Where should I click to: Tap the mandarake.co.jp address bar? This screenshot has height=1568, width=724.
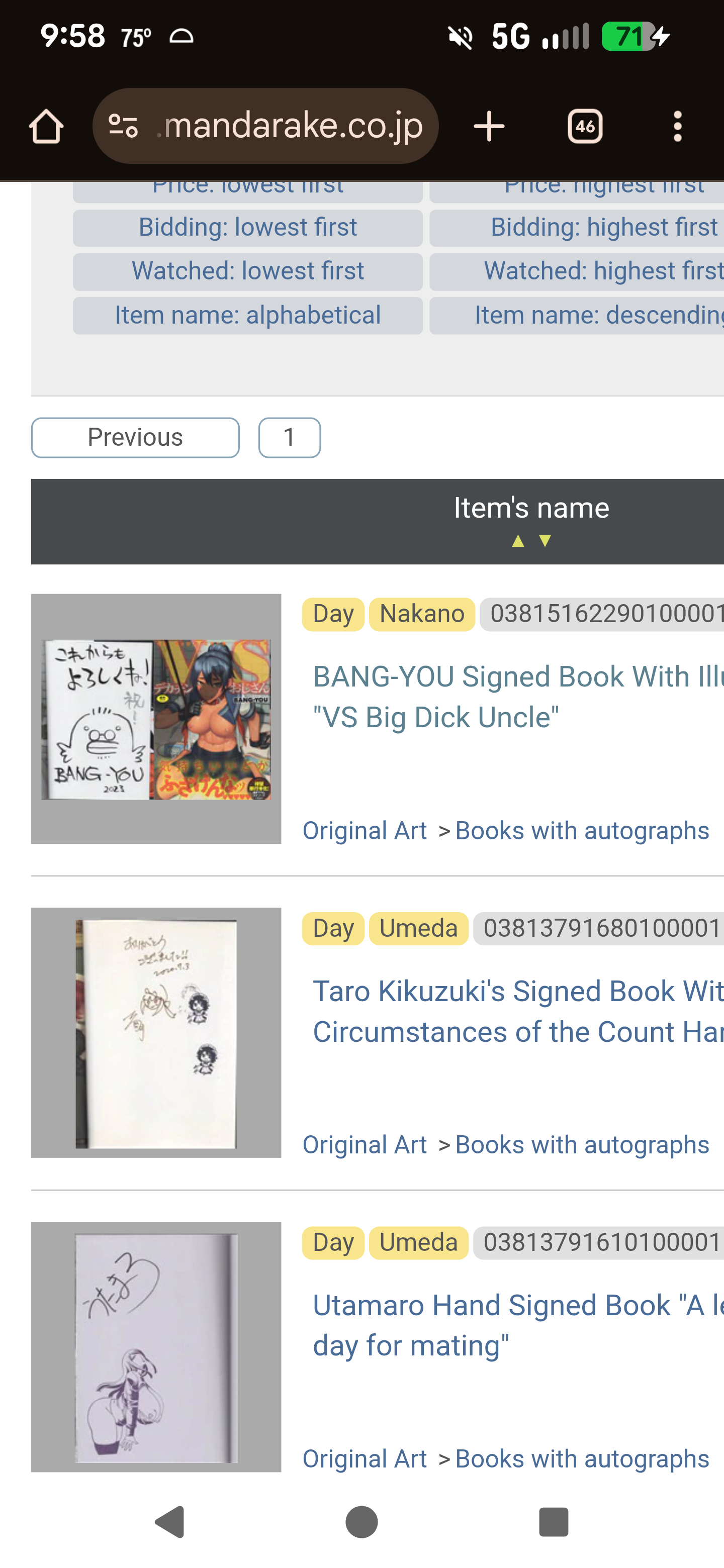tap(292, 127)
